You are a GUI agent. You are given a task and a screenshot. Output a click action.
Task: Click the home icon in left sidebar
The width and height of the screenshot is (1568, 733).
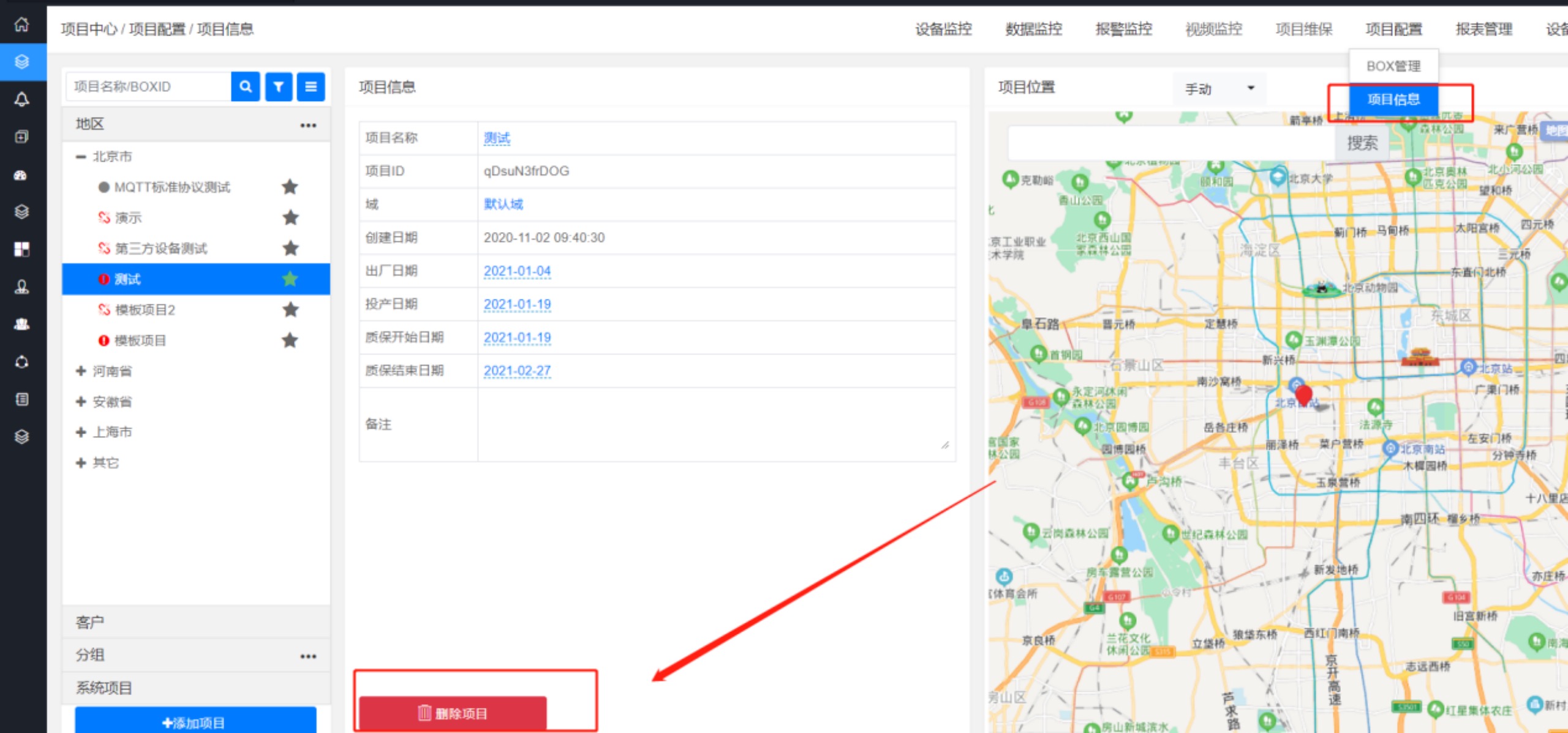click(22, 24)
